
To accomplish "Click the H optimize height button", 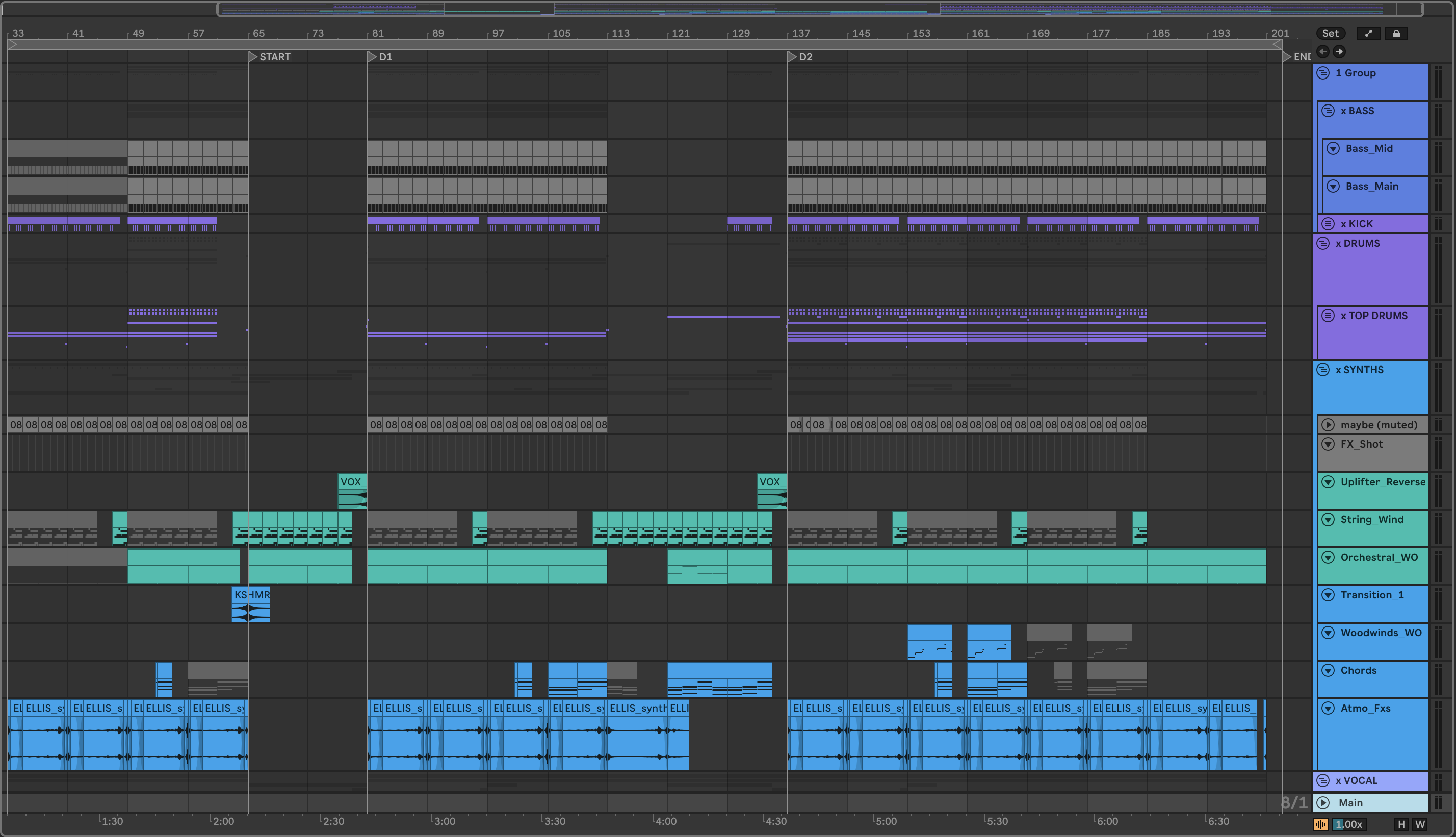I will (x=1401, y=824).
